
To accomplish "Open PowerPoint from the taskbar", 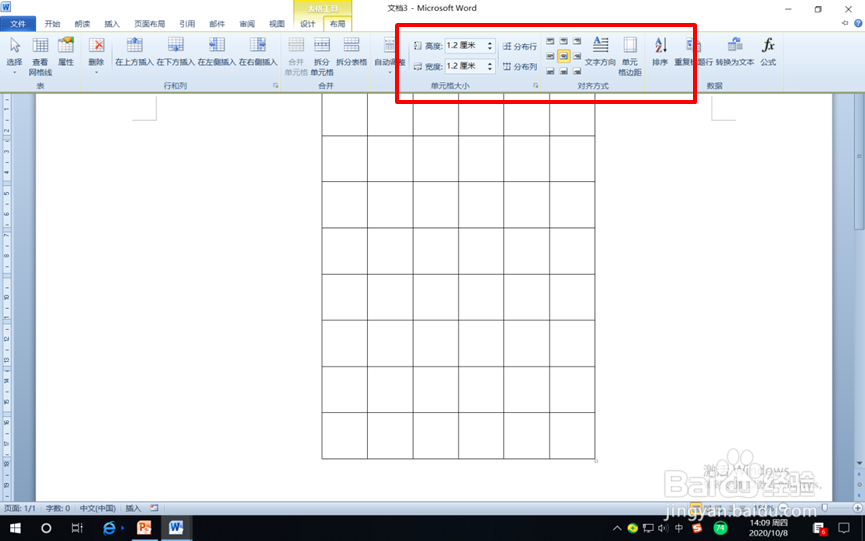I will (x=144, y=528).
